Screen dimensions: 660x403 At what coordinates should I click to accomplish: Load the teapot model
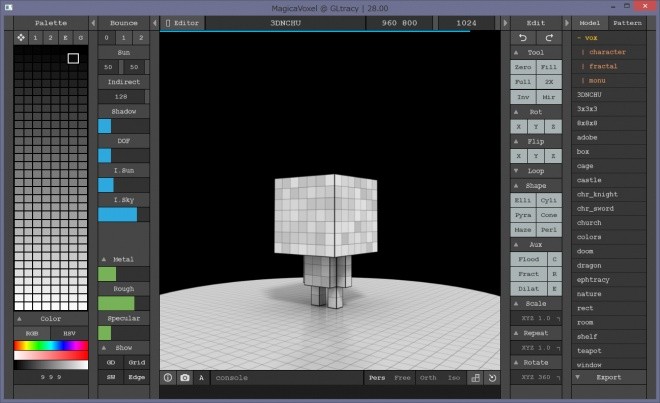point(589,350)
